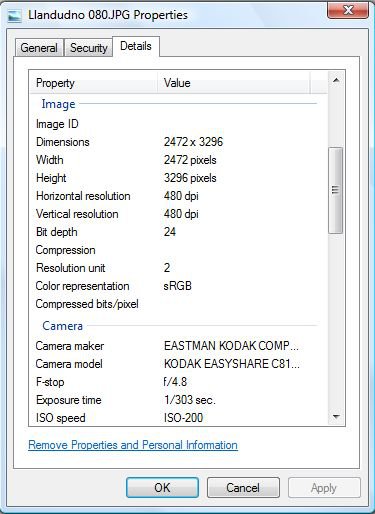The image size is (375, 514).
Task: Select the F-stop property row
Action: point(179,382)
